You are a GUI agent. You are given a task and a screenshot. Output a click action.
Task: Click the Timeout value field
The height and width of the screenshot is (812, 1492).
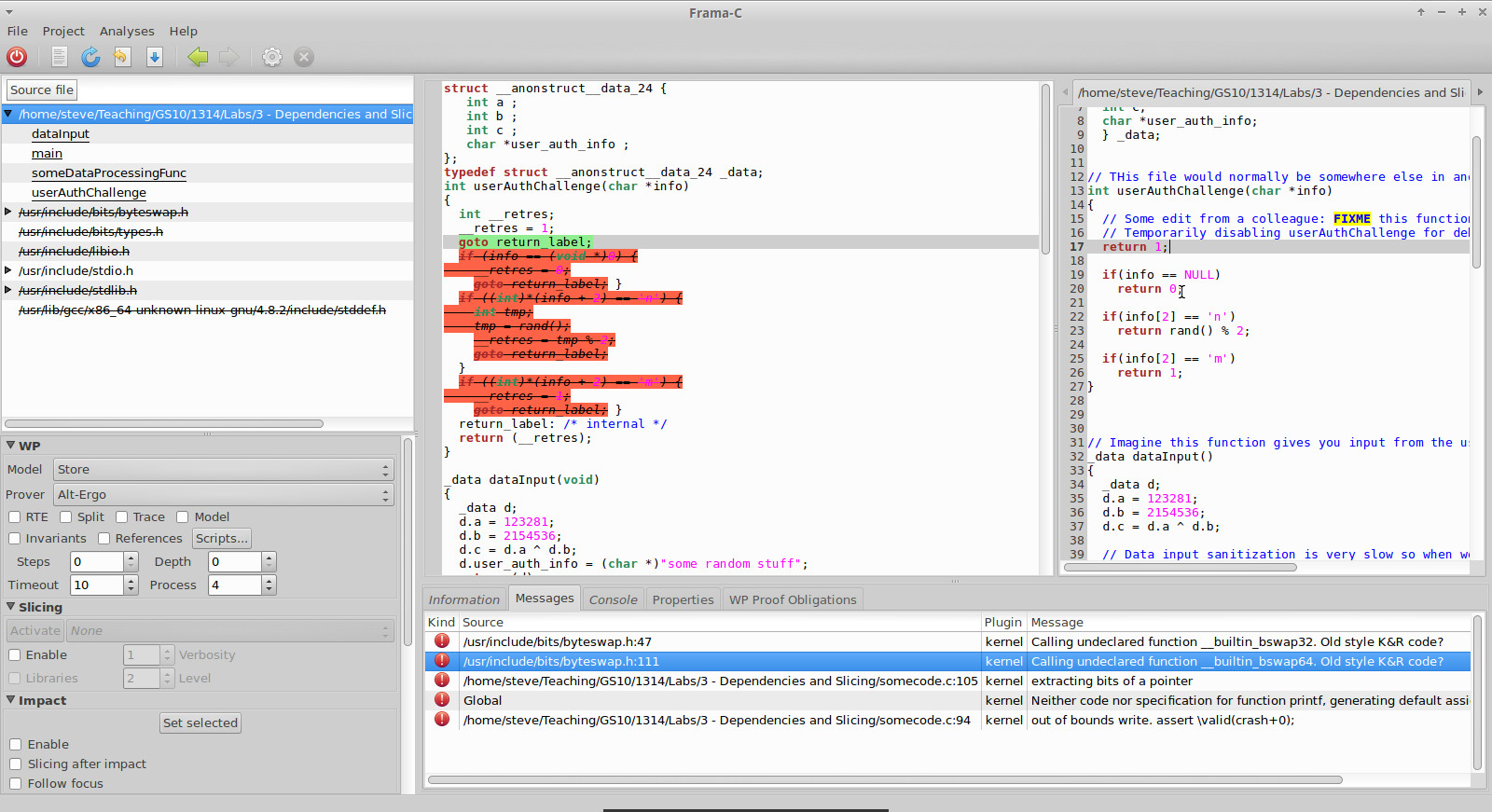(97, 585)
